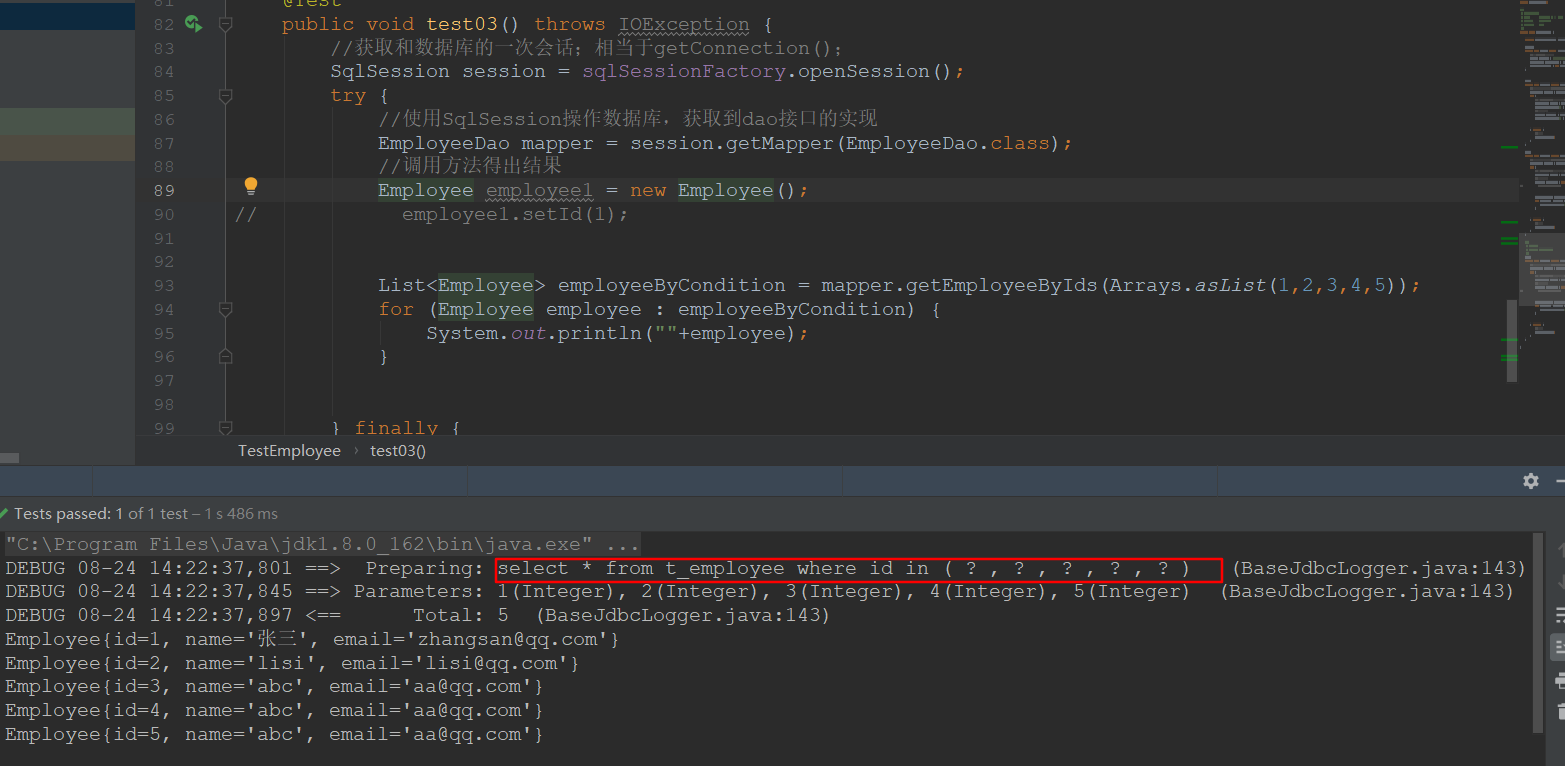This screenshot has height=766, width=1565.
Task: Select the test03() breadcrumb
Action: [x=398, y=451]
